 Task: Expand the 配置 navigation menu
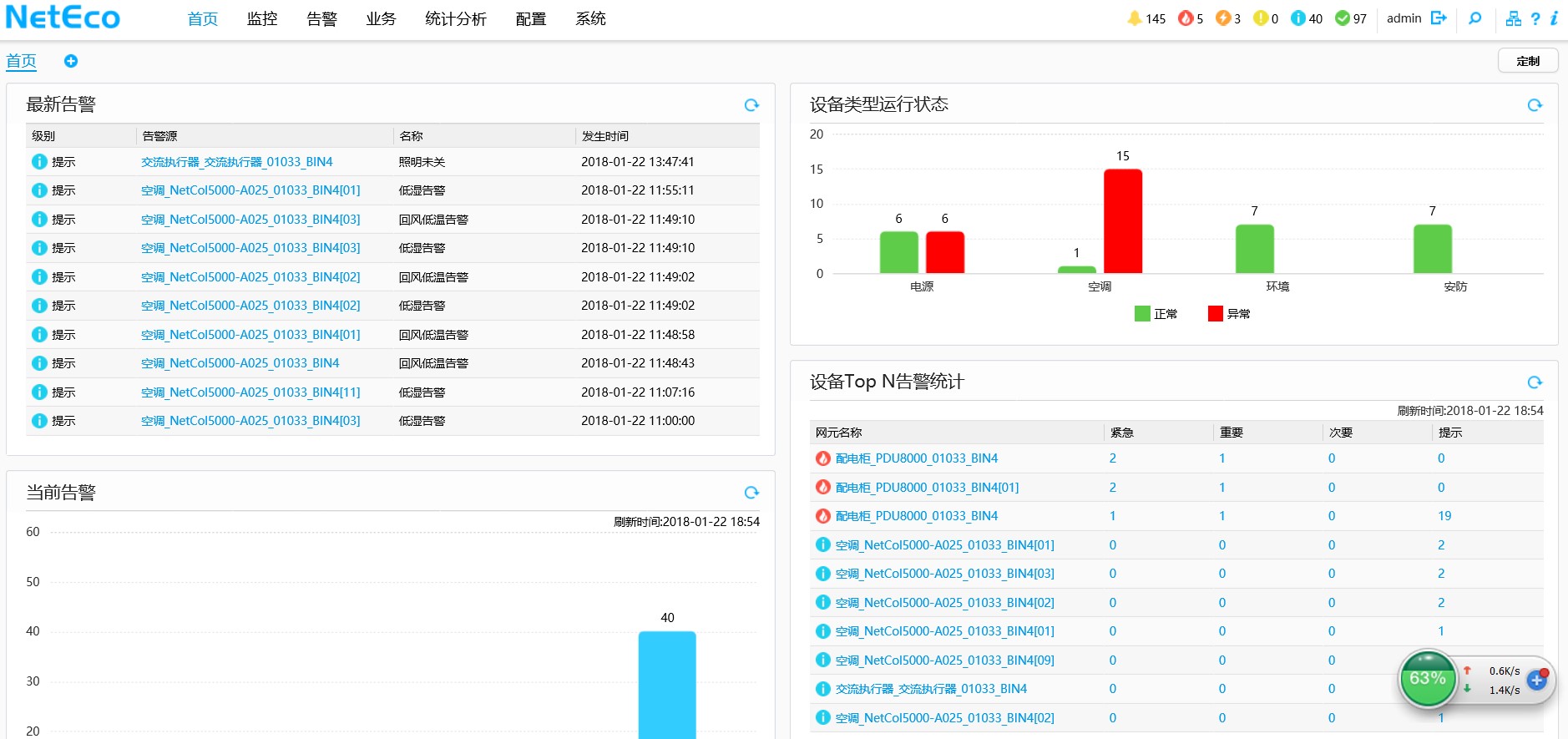pos(531,19)
